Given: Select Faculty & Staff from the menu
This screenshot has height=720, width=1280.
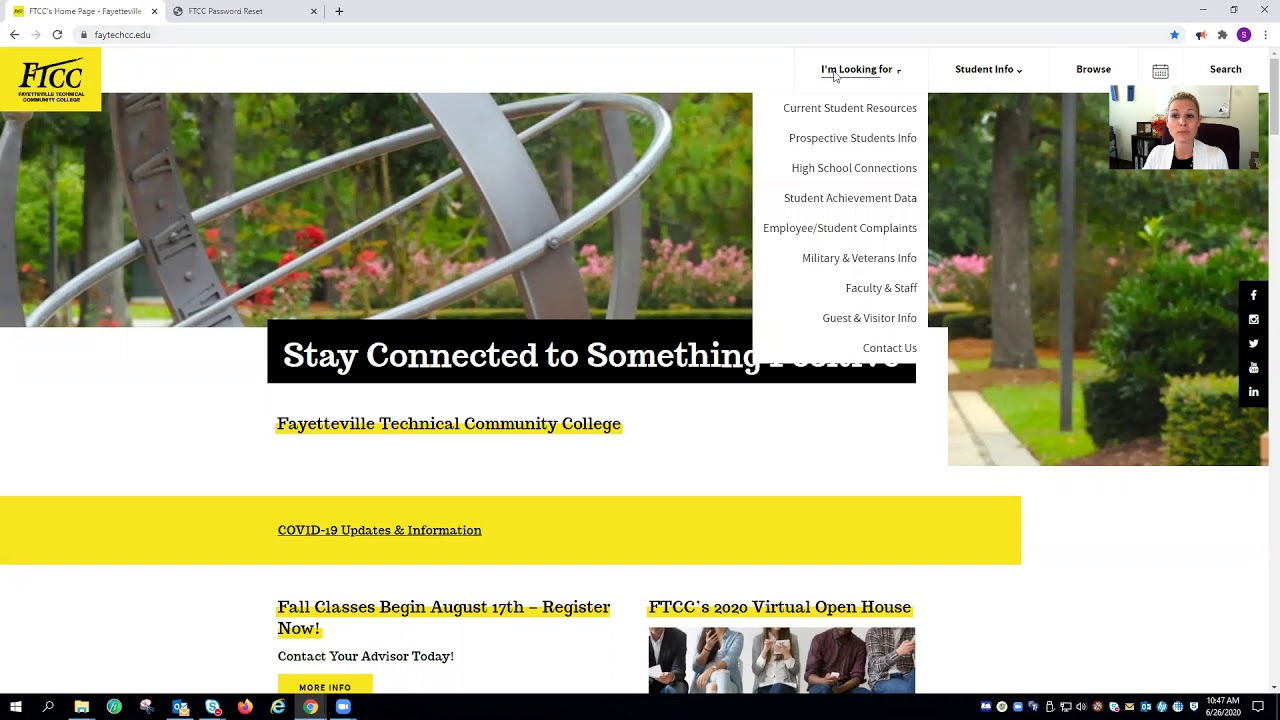Looking at the screenshot, I should (881, 288).
